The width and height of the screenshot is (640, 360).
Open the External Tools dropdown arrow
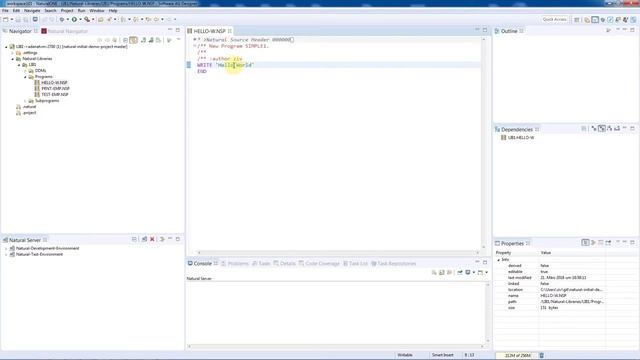93,20
